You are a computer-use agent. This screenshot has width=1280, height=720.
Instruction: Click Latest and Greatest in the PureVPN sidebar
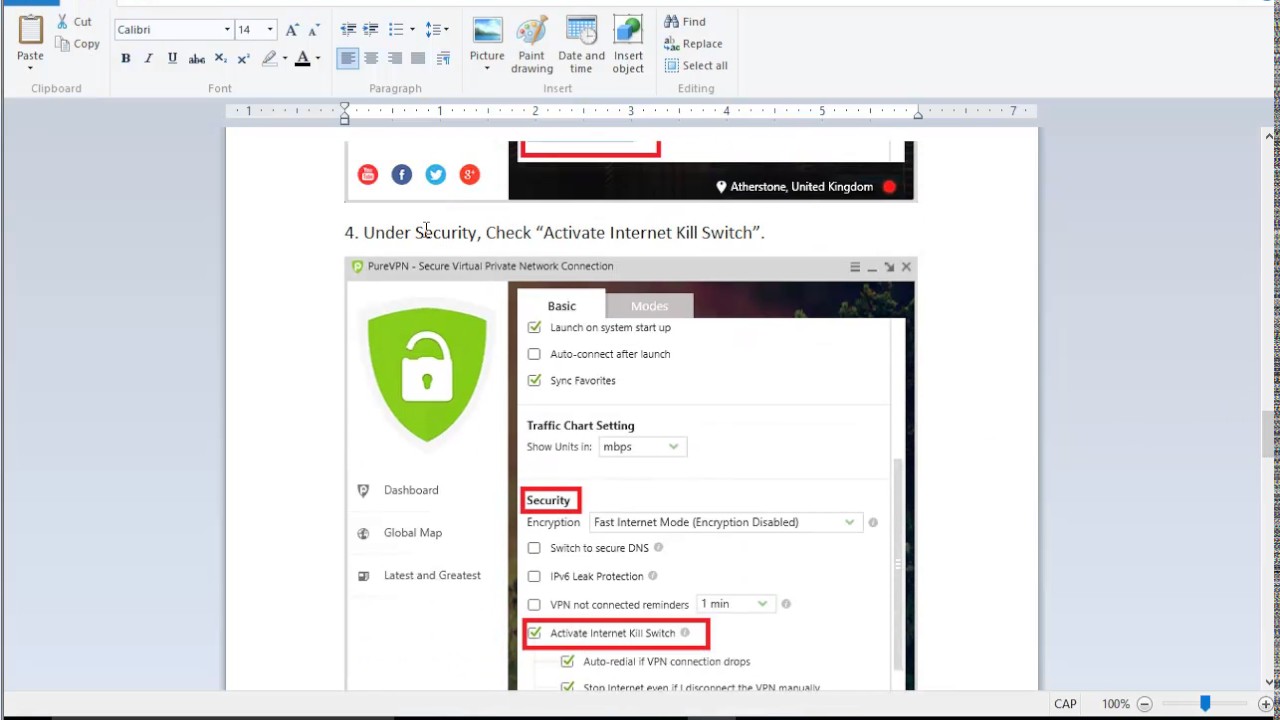point(432,575)
